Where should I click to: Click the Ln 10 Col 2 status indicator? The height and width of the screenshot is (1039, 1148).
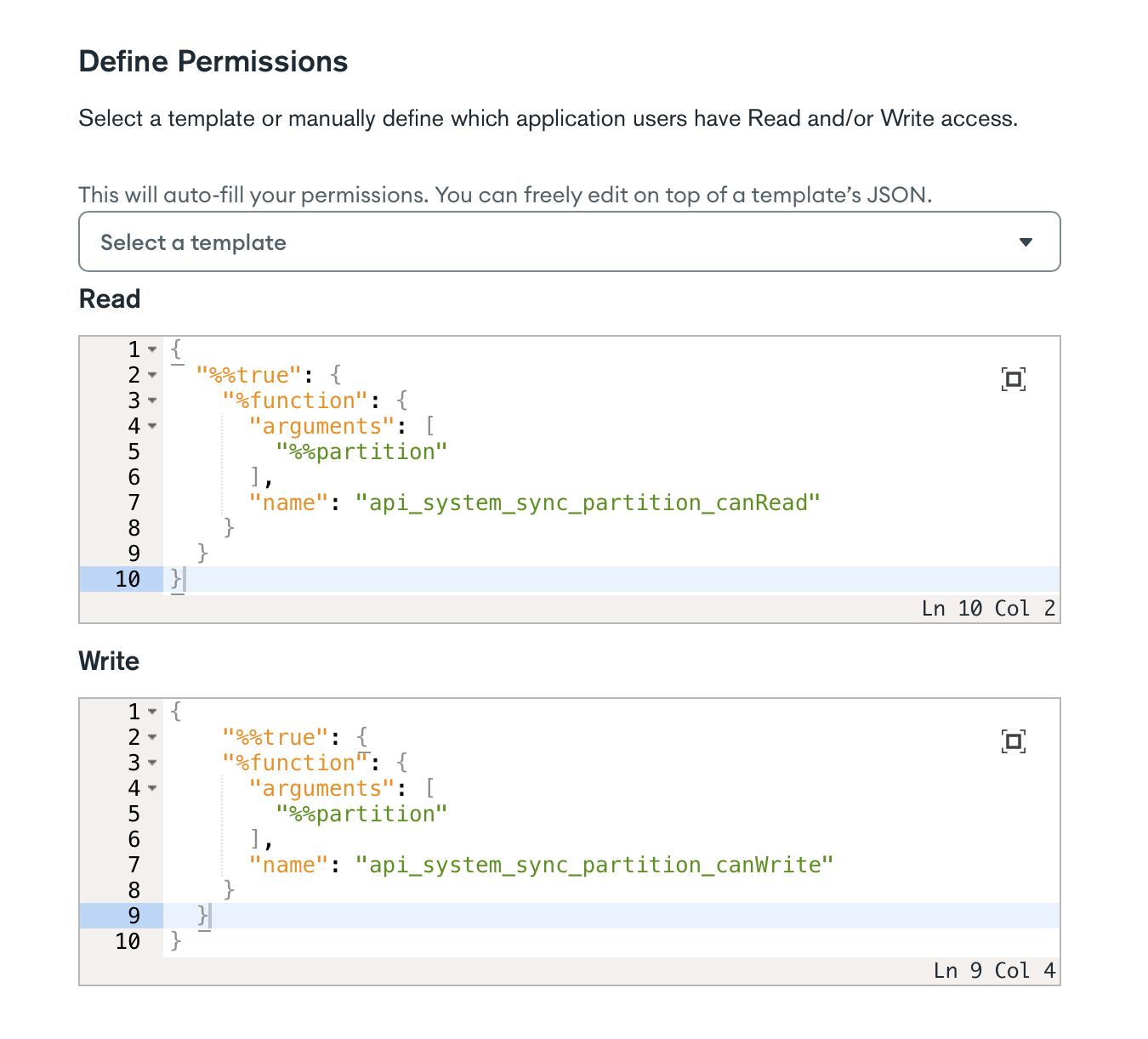click(x=988, y=609)
